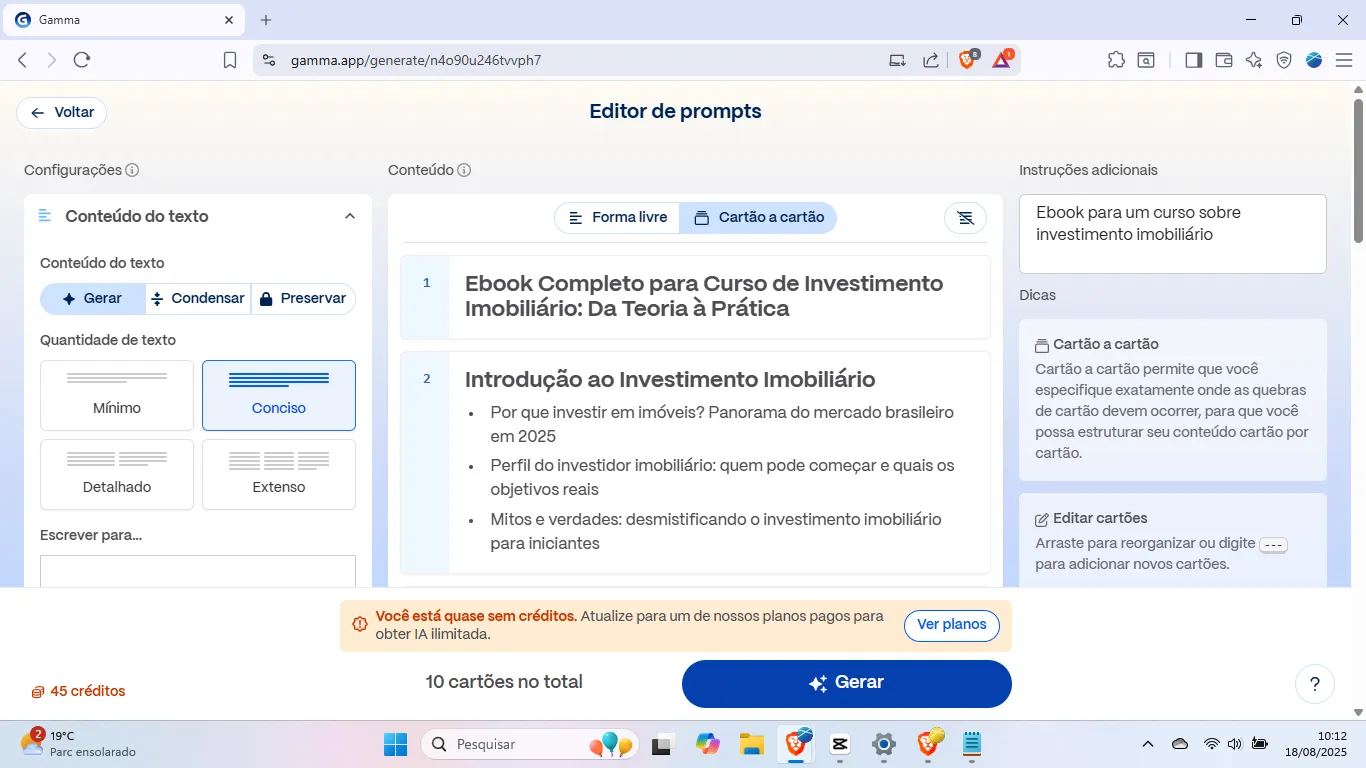Click bullet text 'Mitos e verdades'
This screenshot has width=1366, height=768.
coord(716,531)
